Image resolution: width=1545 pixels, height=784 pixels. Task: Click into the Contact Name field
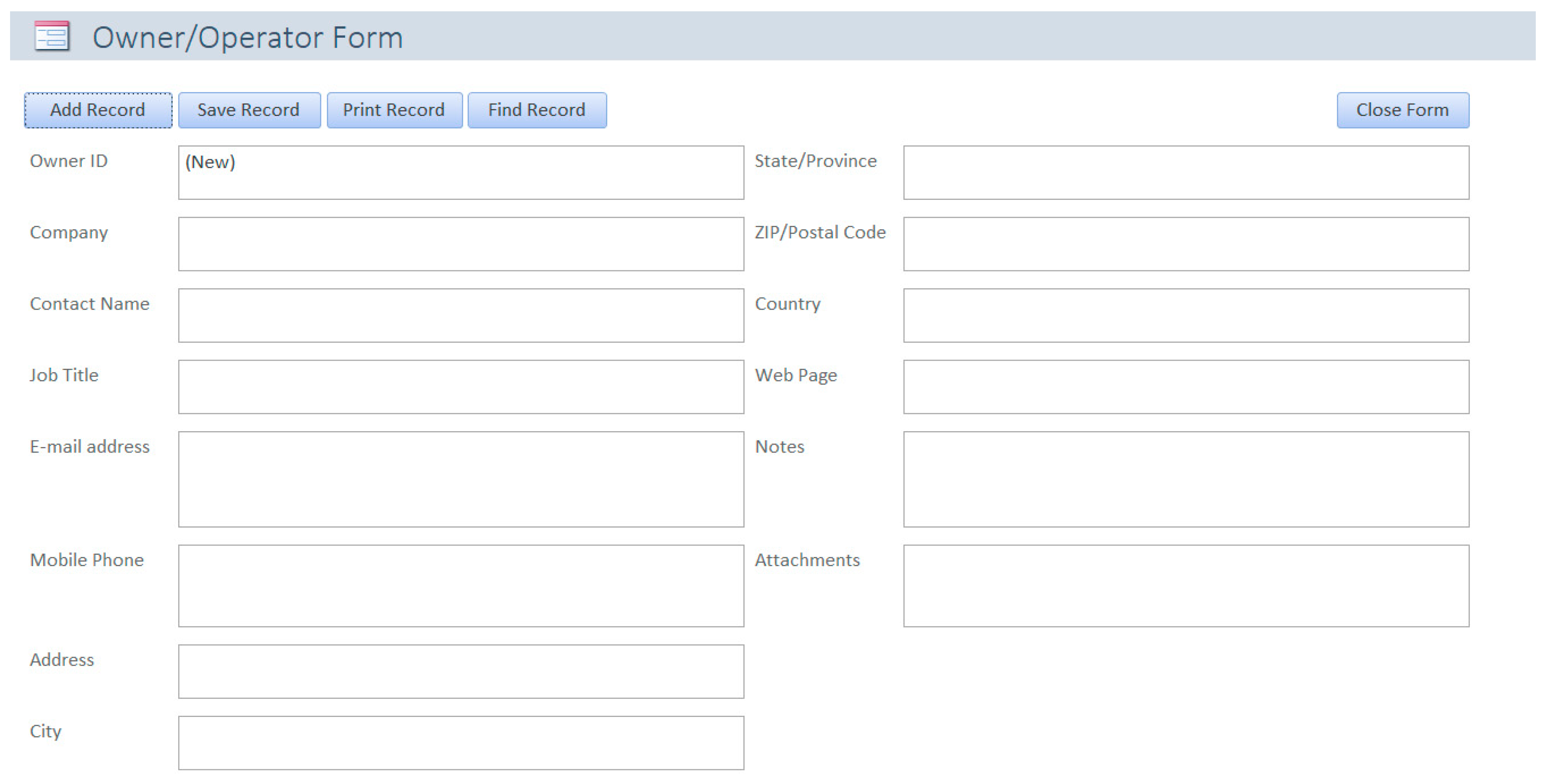pyautogui.click(x=461, y=315)
